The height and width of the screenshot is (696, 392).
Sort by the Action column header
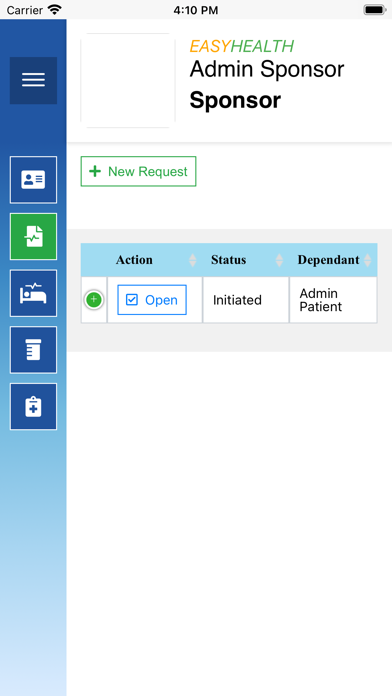[x=154, y=260]
